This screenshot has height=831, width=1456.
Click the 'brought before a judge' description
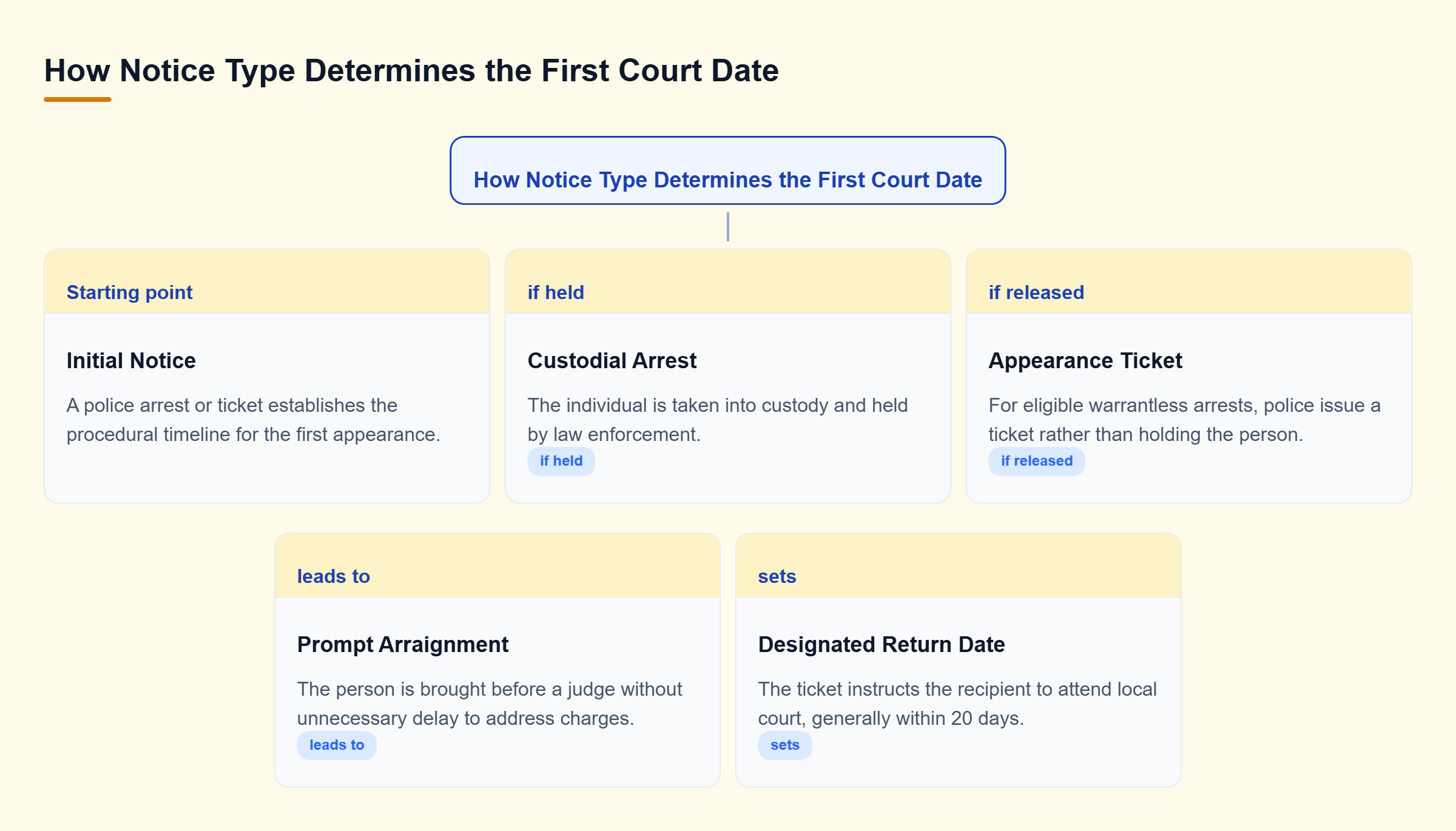point(490,704)
